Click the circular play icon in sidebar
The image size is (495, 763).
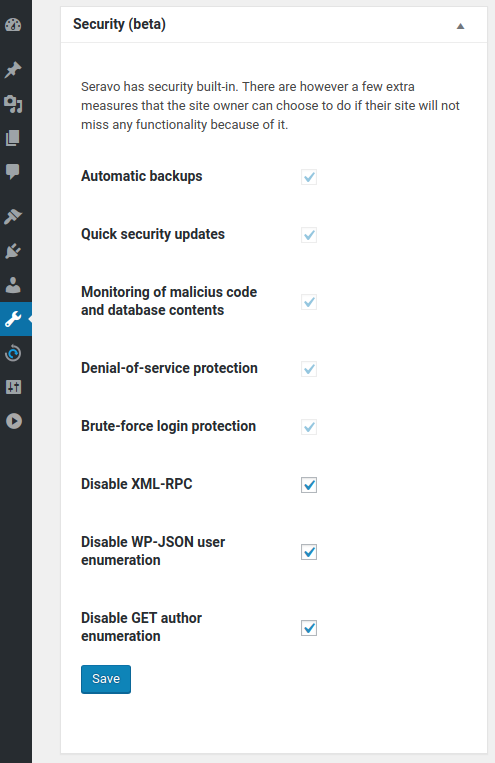pyautogui.click(x=14, y=421)
